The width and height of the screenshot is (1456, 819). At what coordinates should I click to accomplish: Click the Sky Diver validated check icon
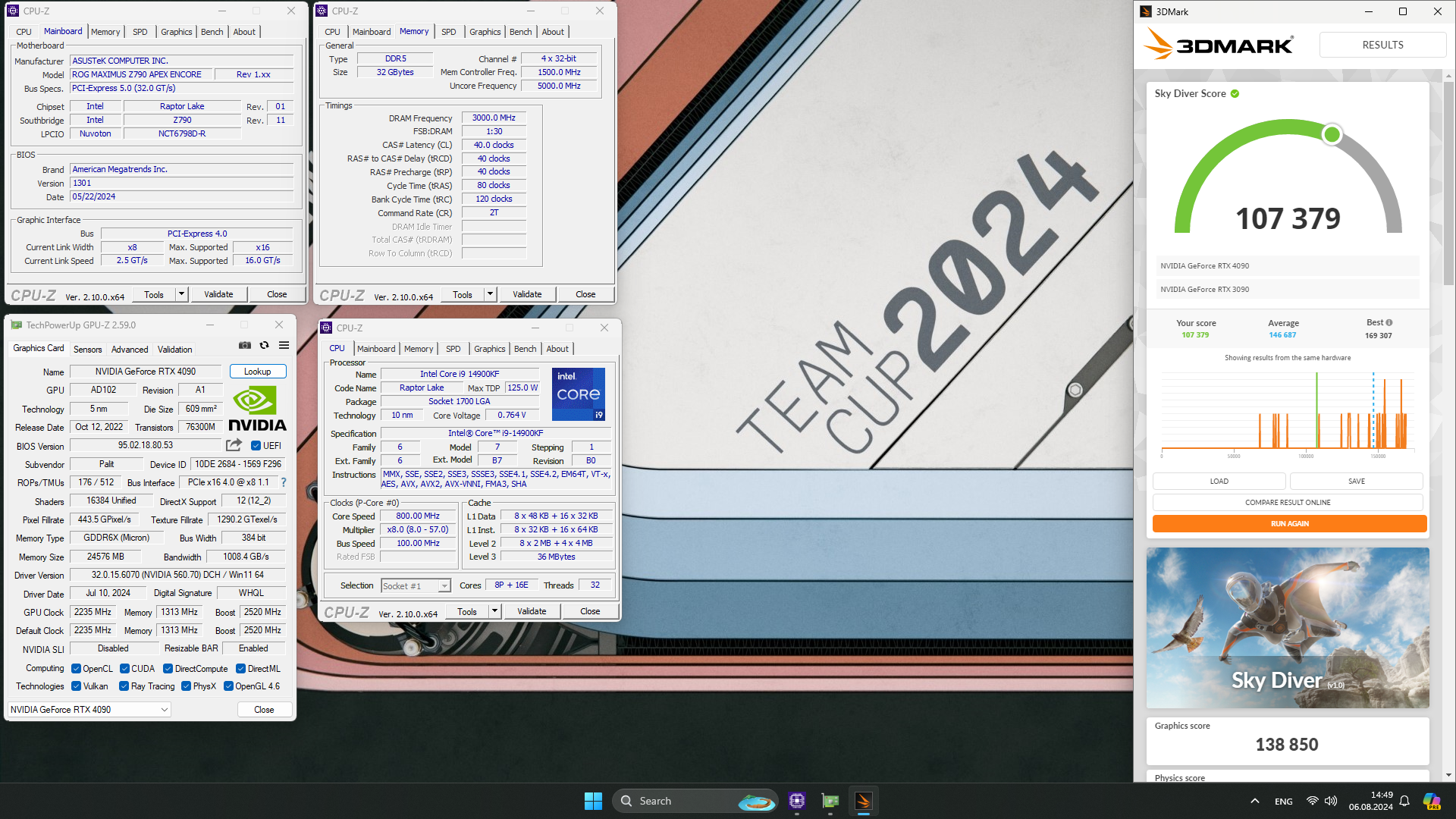point(1235,94)
